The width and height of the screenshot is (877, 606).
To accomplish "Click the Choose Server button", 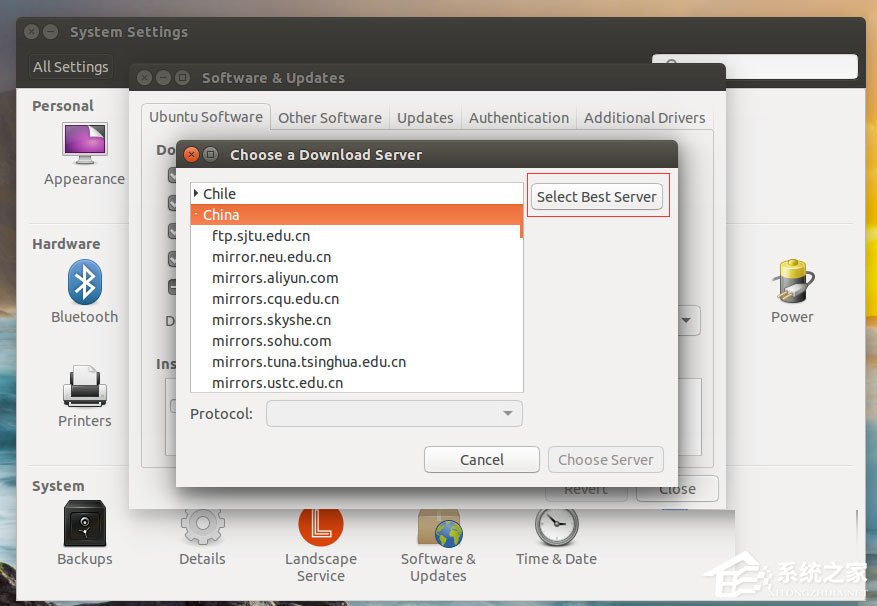I will pyautogui.click(x=605, y=459).
